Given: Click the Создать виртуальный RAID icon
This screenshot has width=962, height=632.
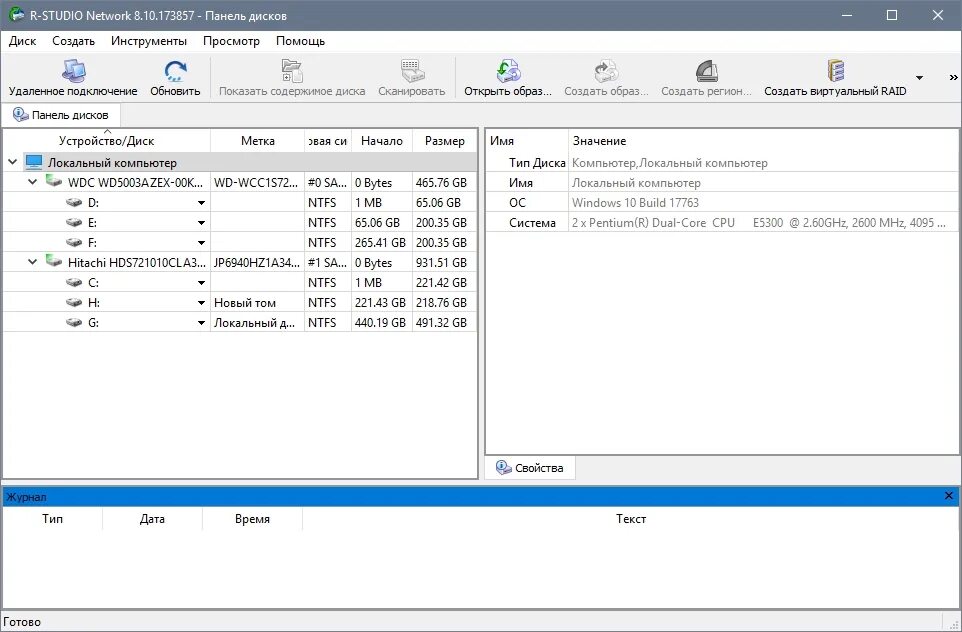Looking at the screenshot, I should (835, 71).
